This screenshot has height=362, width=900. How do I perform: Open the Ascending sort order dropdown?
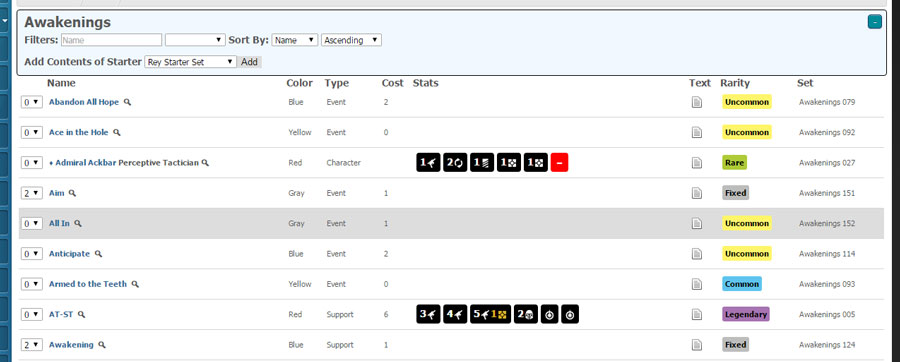click(351, 40)
